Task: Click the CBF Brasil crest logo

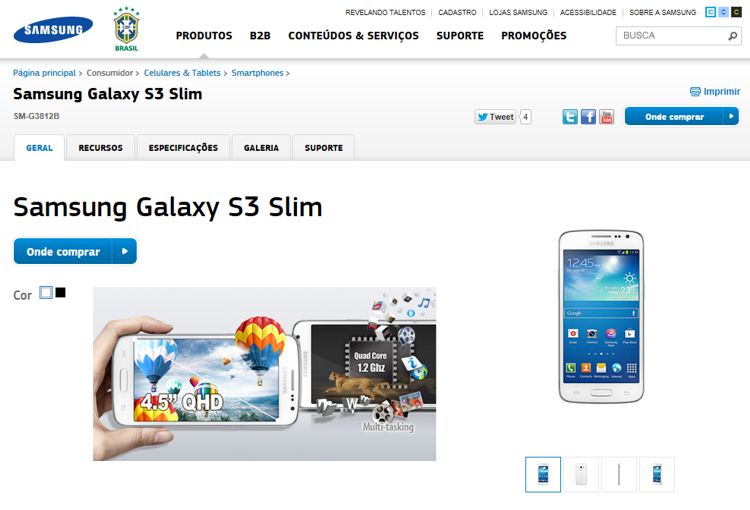Action: pos(126,29)
